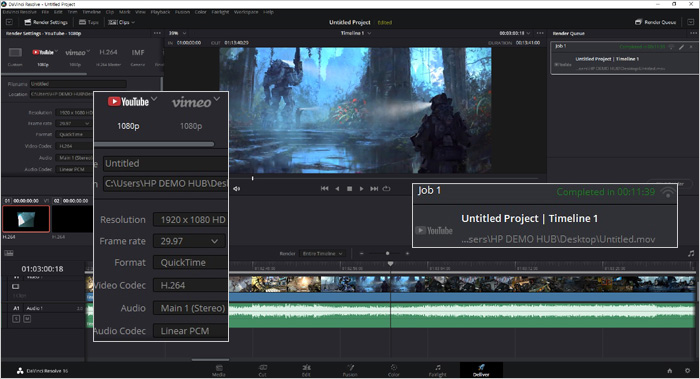Viewport: 700px width, 379px height.
Task: Open the project manager home icon
Action: point(670,371)
